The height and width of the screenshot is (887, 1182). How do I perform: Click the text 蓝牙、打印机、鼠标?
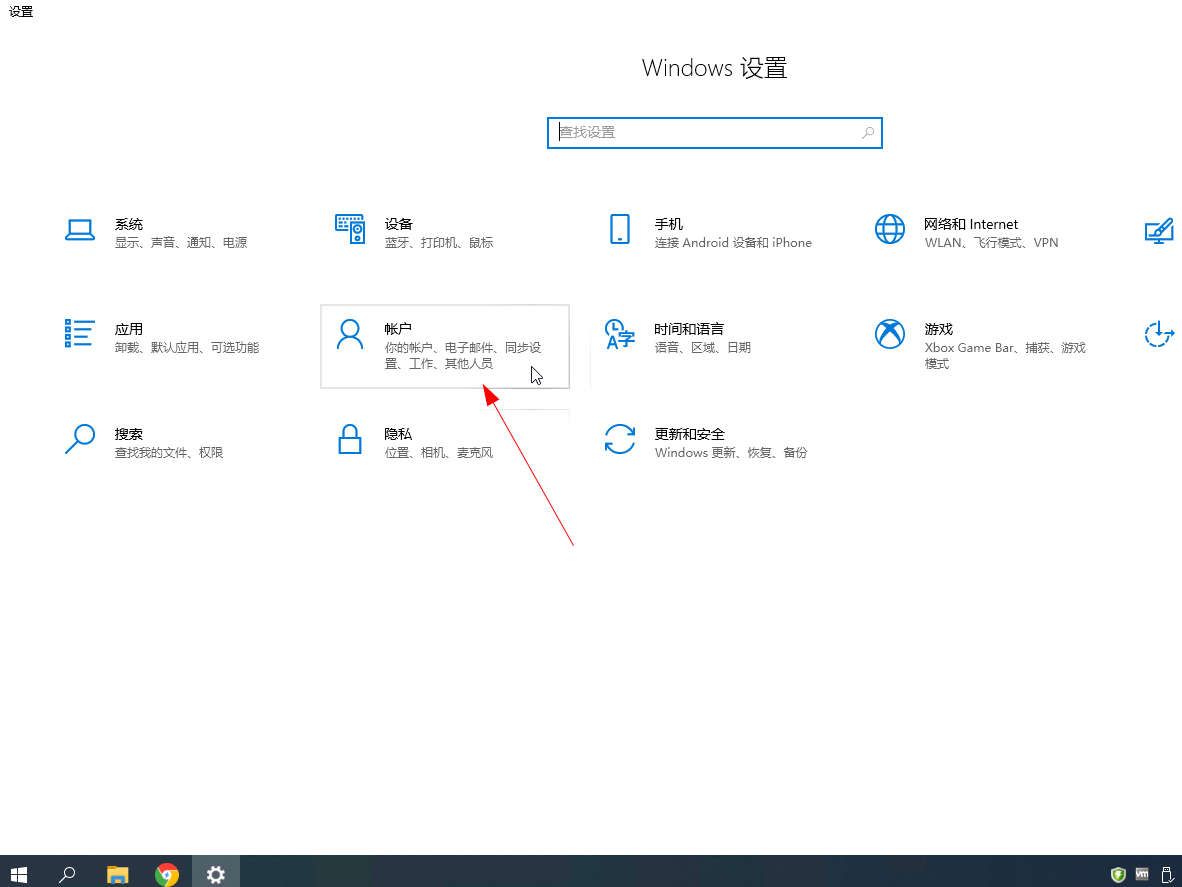[439, 243]
